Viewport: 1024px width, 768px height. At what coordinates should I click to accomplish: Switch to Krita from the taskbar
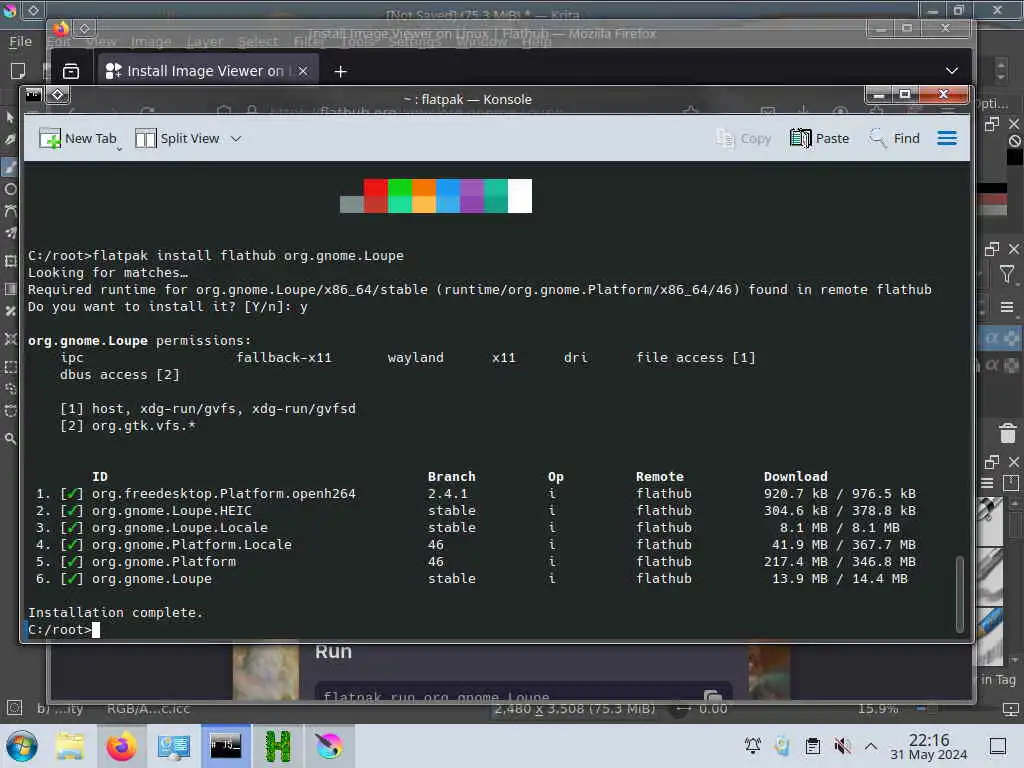coord(329,746)
